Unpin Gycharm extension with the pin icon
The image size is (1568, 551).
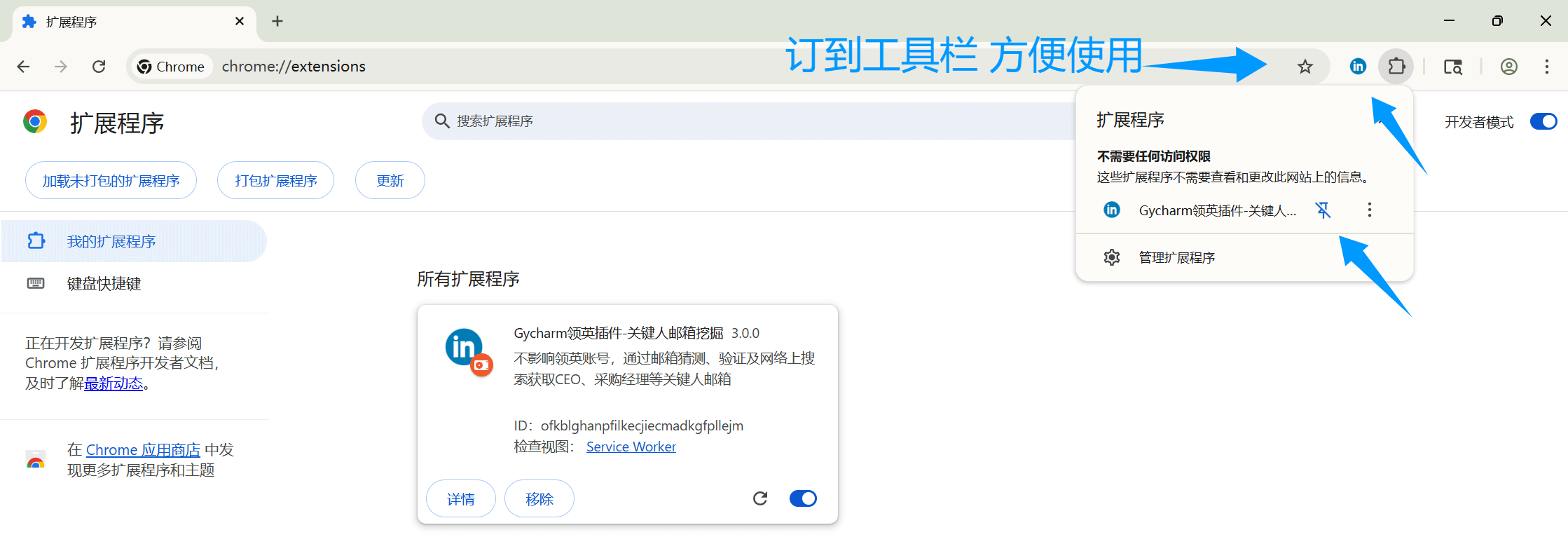[1323, 210]
